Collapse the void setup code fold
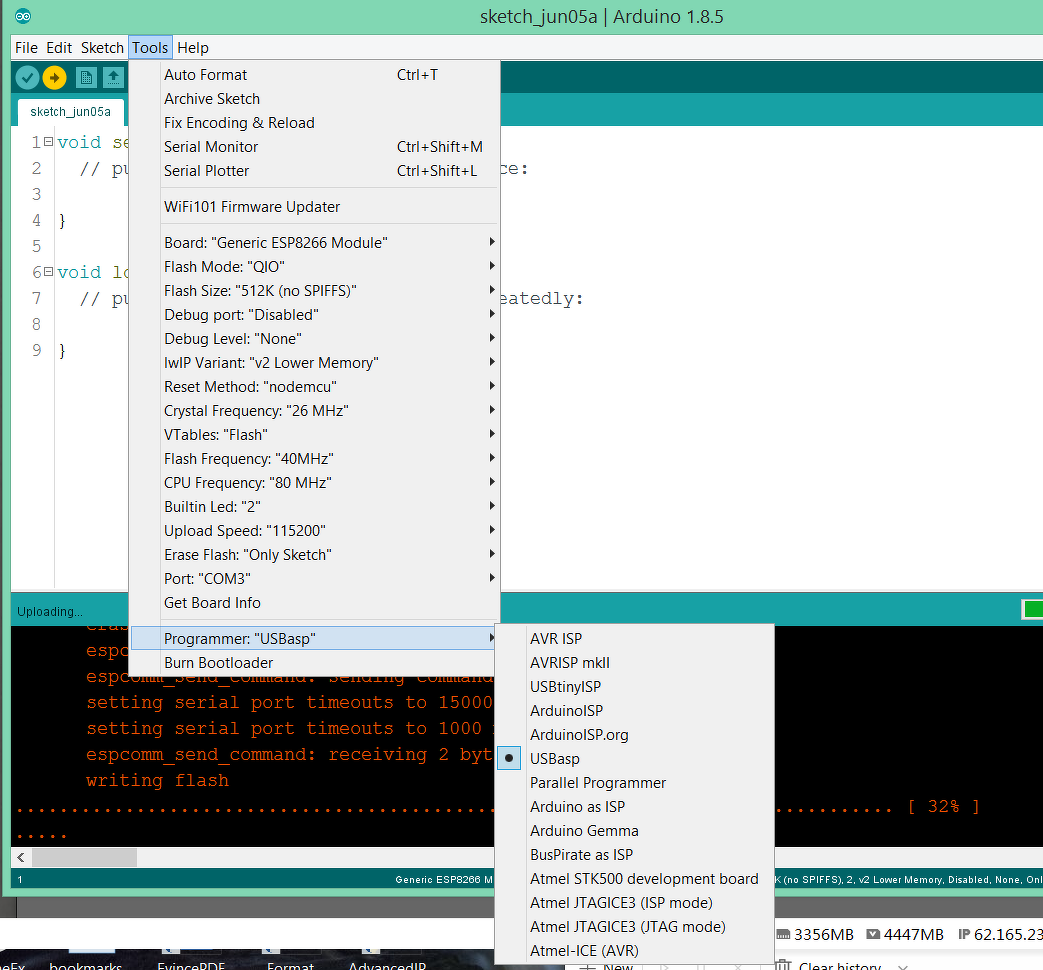Viewport: 1043px width, 970px height. pyautogui.click(x=48, y=142)
